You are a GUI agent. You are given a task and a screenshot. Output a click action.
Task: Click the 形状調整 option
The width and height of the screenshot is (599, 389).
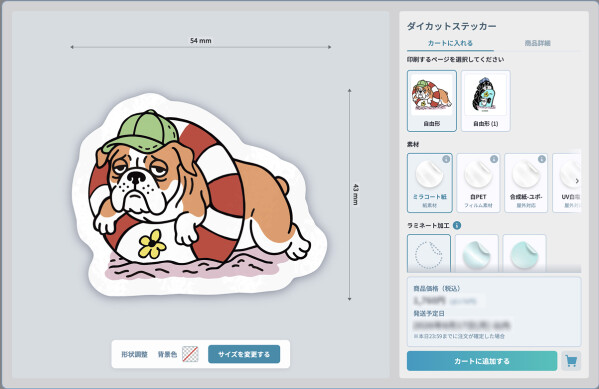(x=134, y=354)
